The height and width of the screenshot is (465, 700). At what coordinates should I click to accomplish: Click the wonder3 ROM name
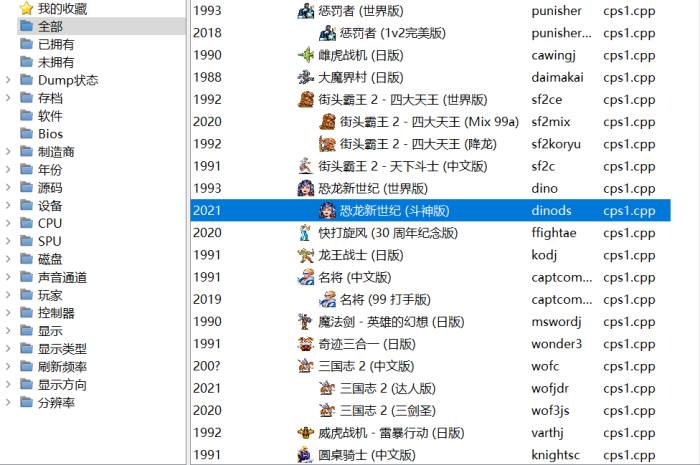tap(557, 344)
